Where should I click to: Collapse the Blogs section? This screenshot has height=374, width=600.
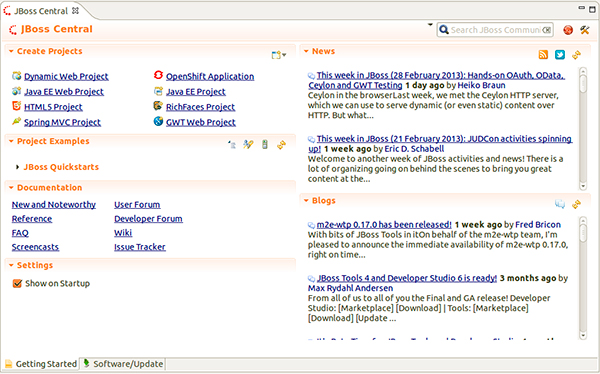pos(306,200)
